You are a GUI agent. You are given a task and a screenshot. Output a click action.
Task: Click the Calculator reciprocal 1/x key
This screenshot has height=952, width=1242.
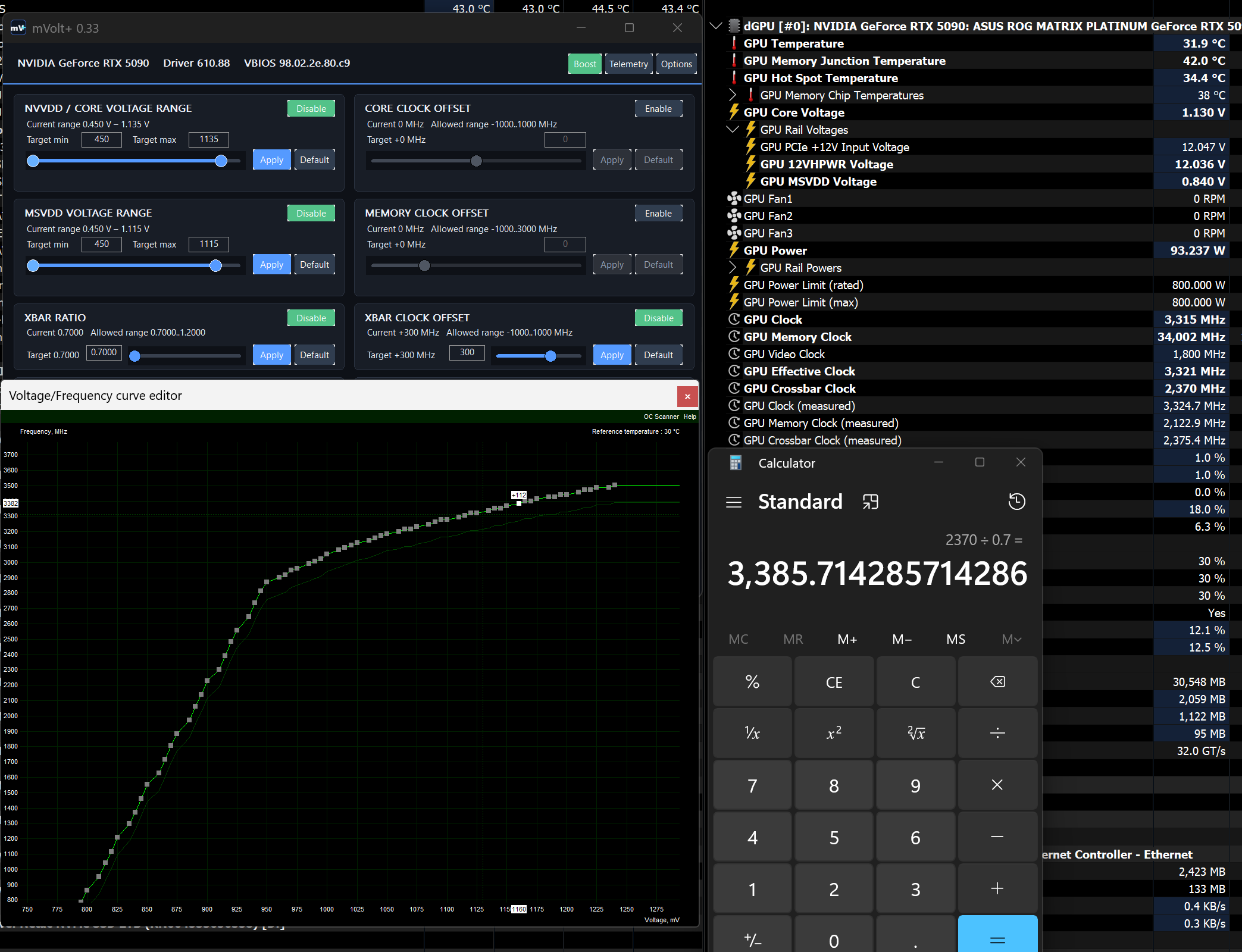tap(752, 734)
